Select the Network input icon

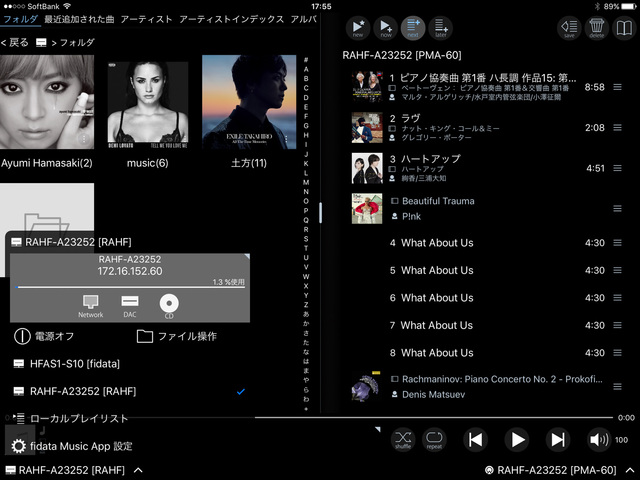tap(91, 306)
